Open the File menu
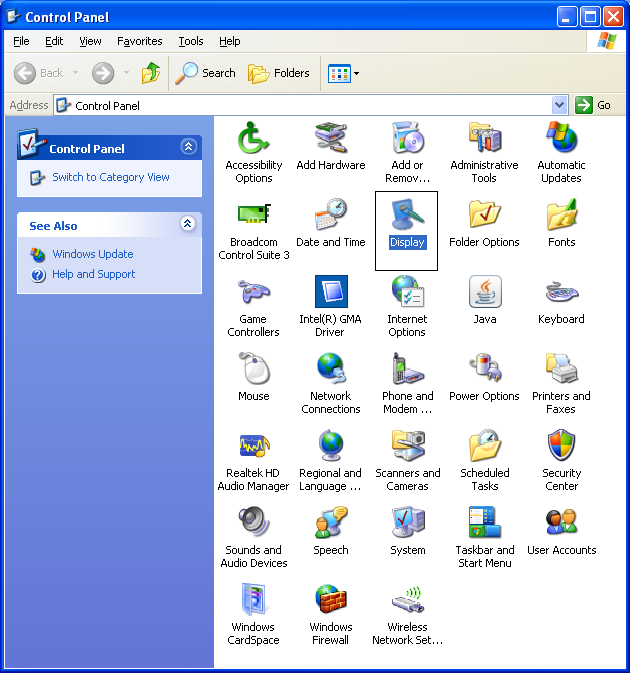Viewport: 630px width, 673px height. tap(21, 41)
